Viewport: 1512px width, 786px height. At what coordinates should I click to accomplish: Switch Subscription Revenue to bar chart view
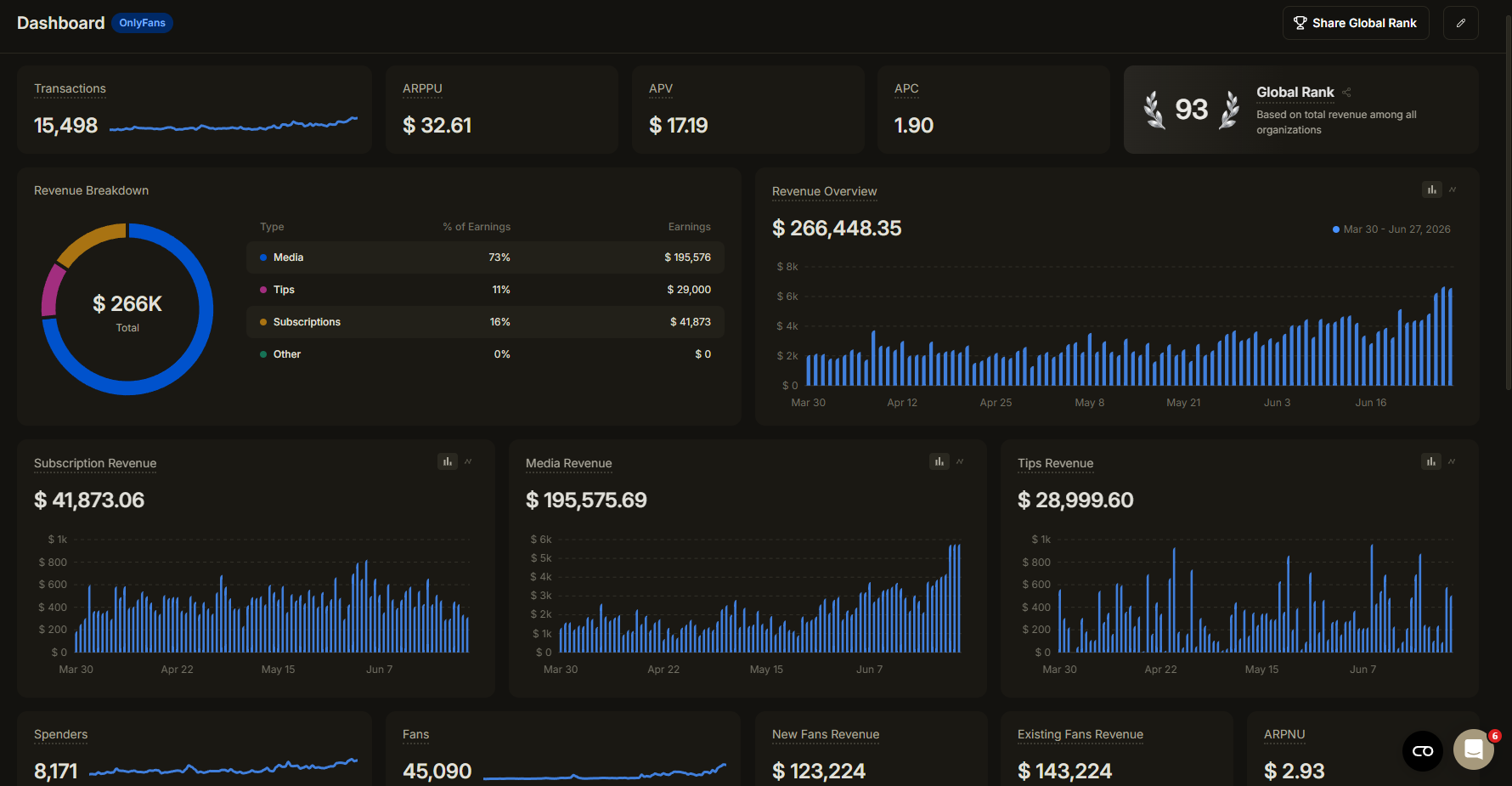pos(448,461)
